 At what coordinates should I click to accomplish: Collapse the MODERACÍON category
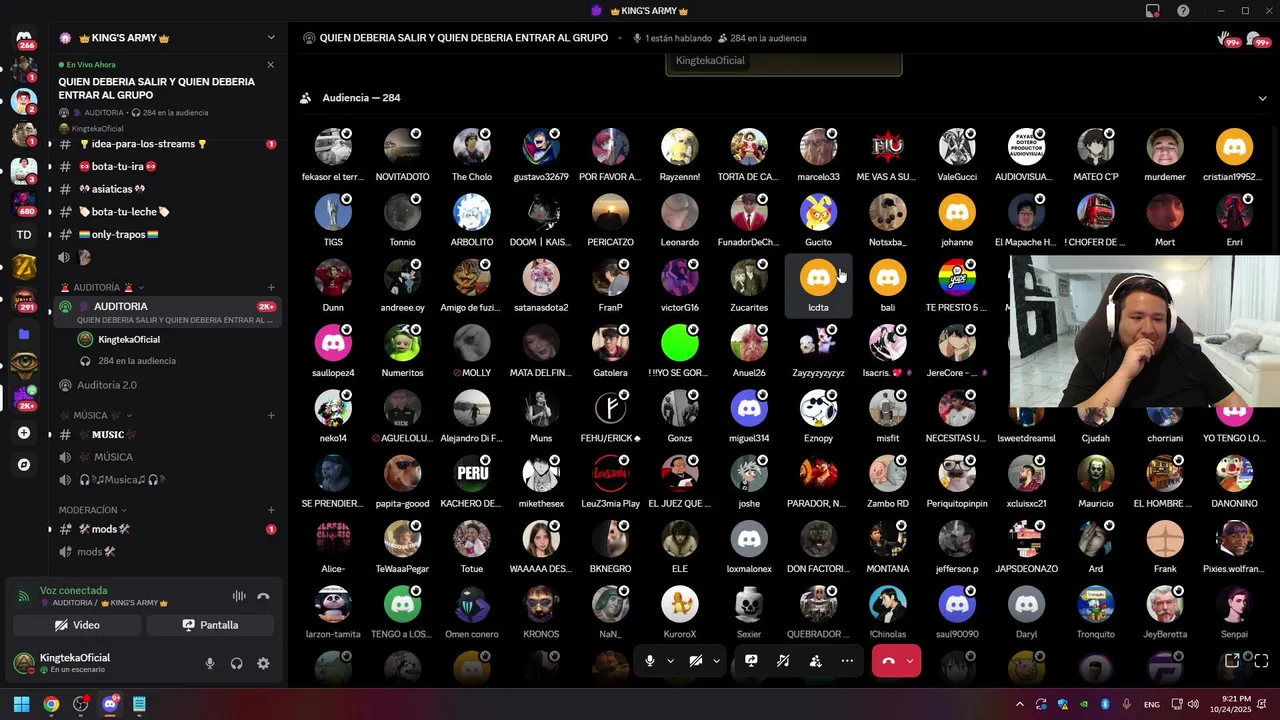tap(94, 510)
